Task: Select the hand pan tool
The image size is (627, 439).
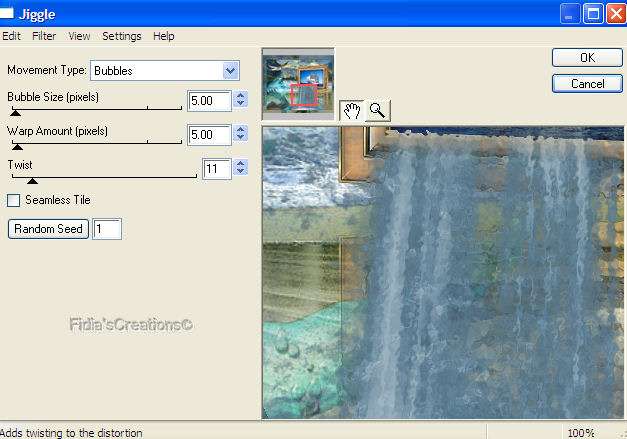Action: coord(351,110)
